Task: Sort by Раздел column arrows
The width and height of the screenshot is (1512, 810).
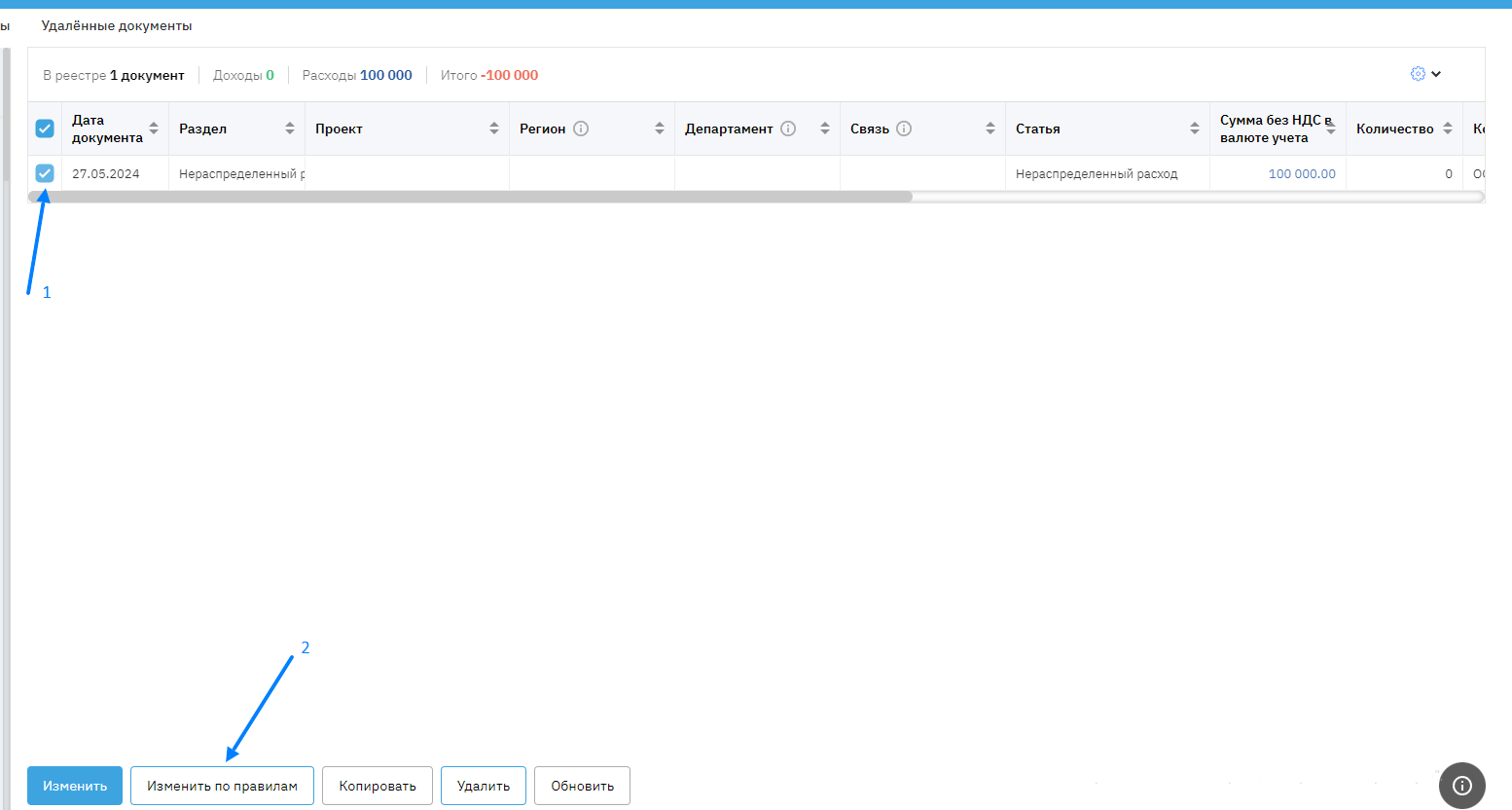Action: coord(290,129)
